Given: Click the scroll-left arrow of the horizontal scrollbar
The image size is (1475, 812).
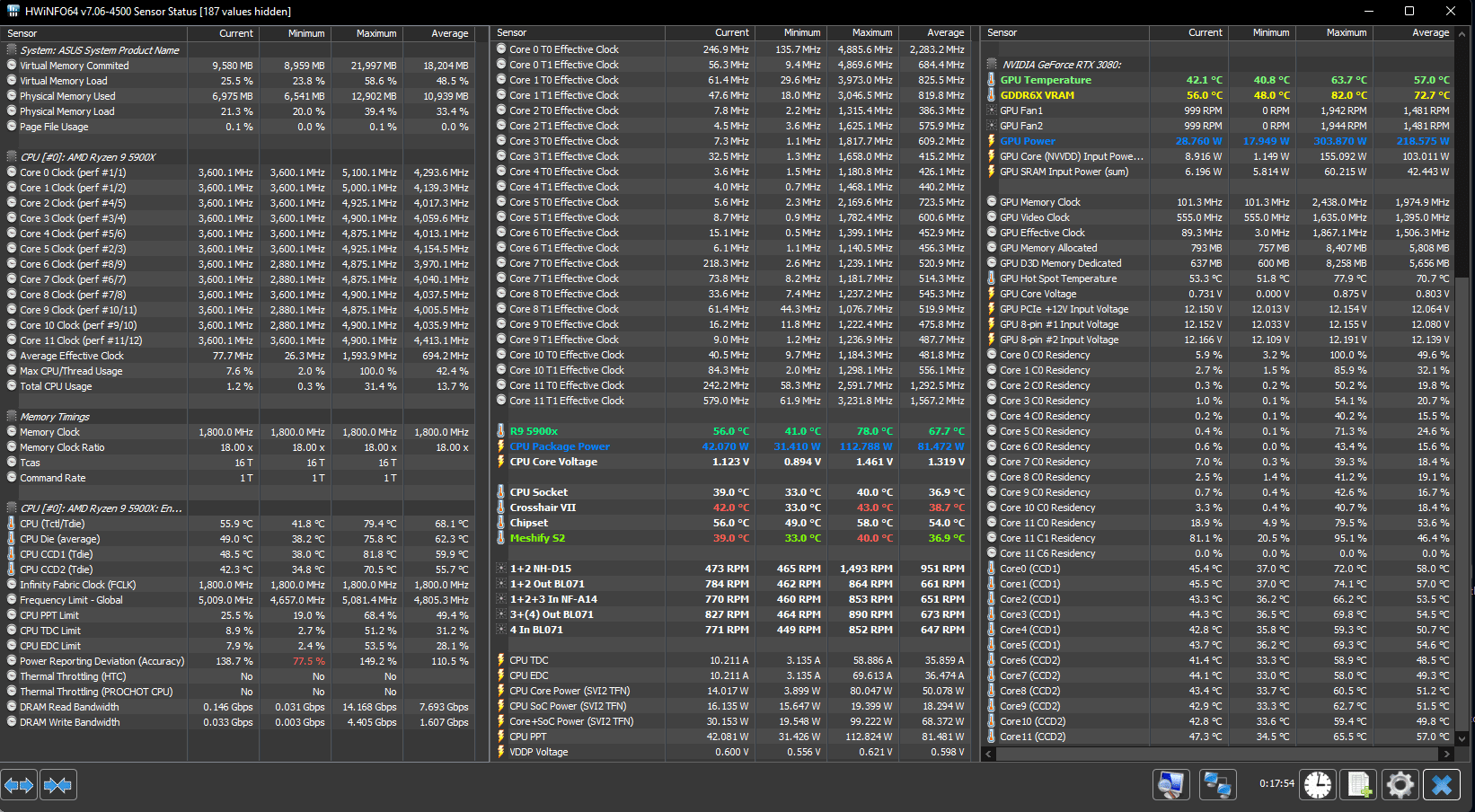Looking at the screenshot, I should point(989,754).
